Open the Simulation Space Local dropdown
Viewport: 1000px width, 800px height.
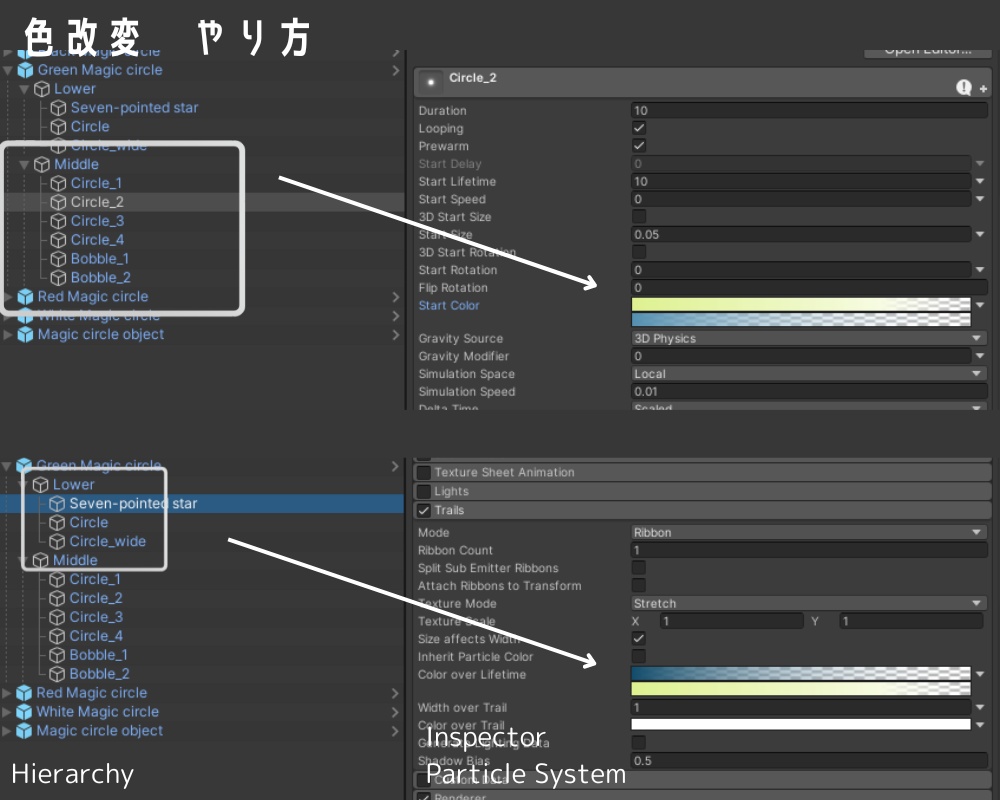click(807, 374)
